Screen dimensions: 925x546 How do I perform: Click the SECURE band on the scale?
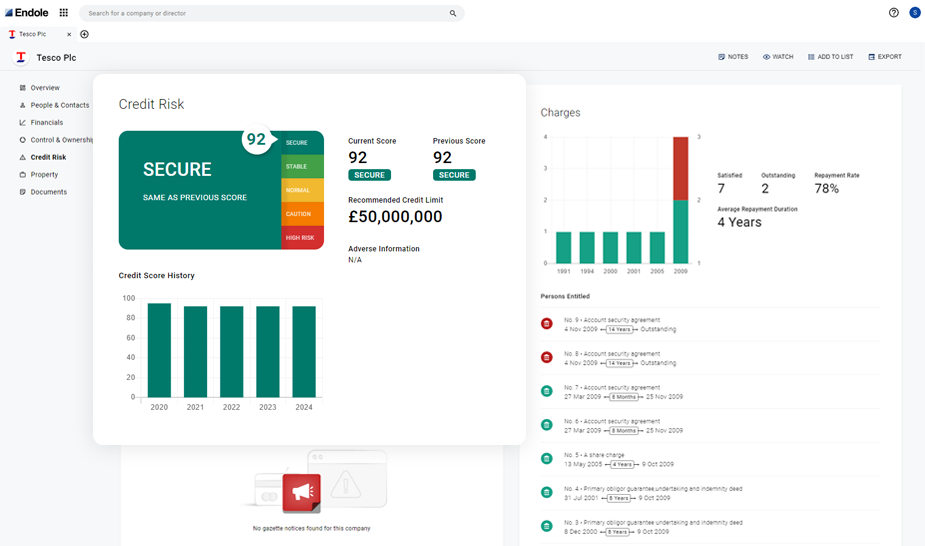tap(302, 143)
